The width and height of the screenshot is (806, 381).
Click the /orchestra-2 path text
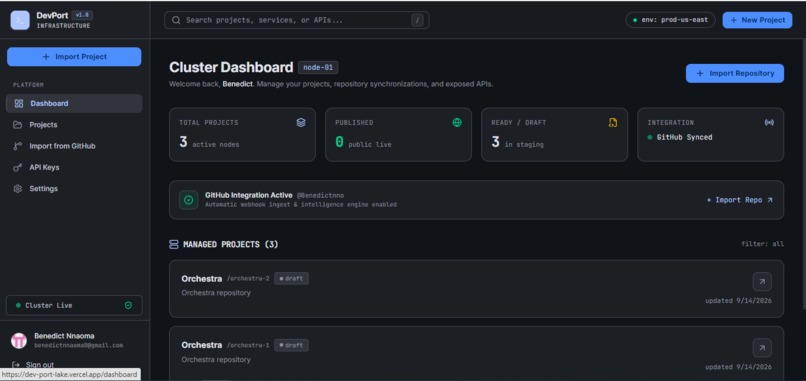pyautogui.click(x=248, y=279)
